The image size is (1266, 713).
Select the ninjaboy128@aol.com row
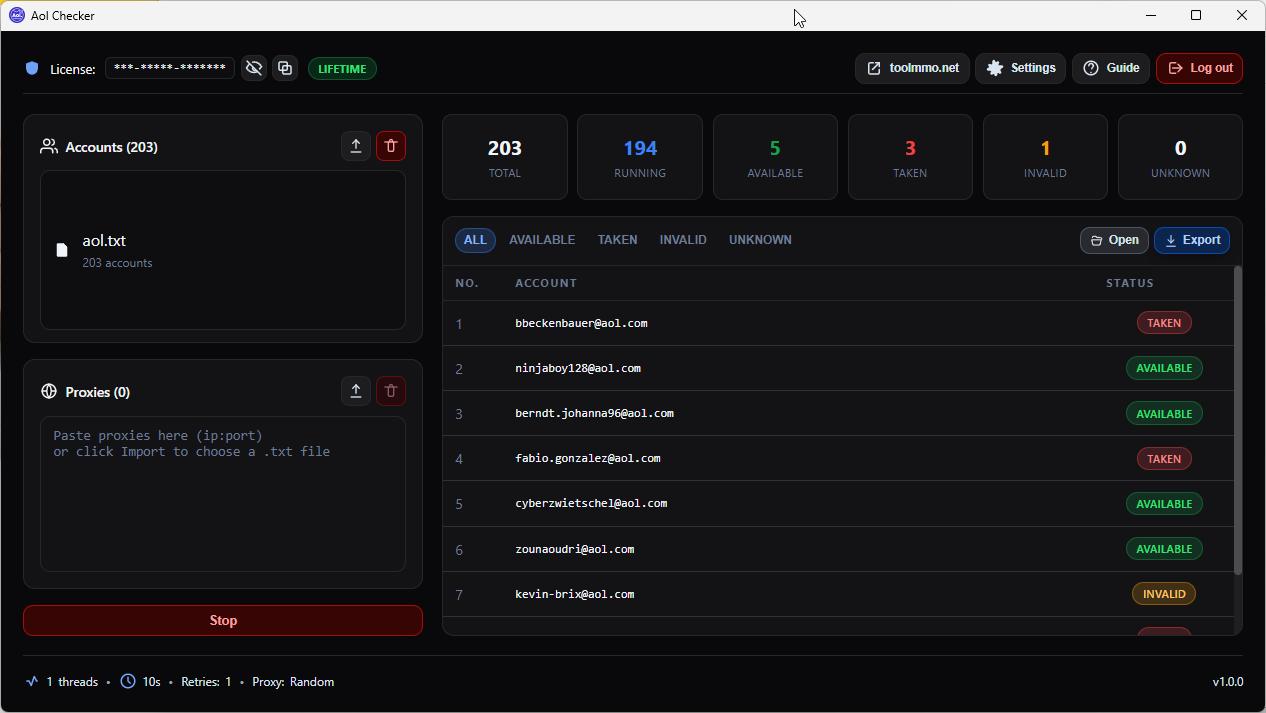(x=838, y=368)
